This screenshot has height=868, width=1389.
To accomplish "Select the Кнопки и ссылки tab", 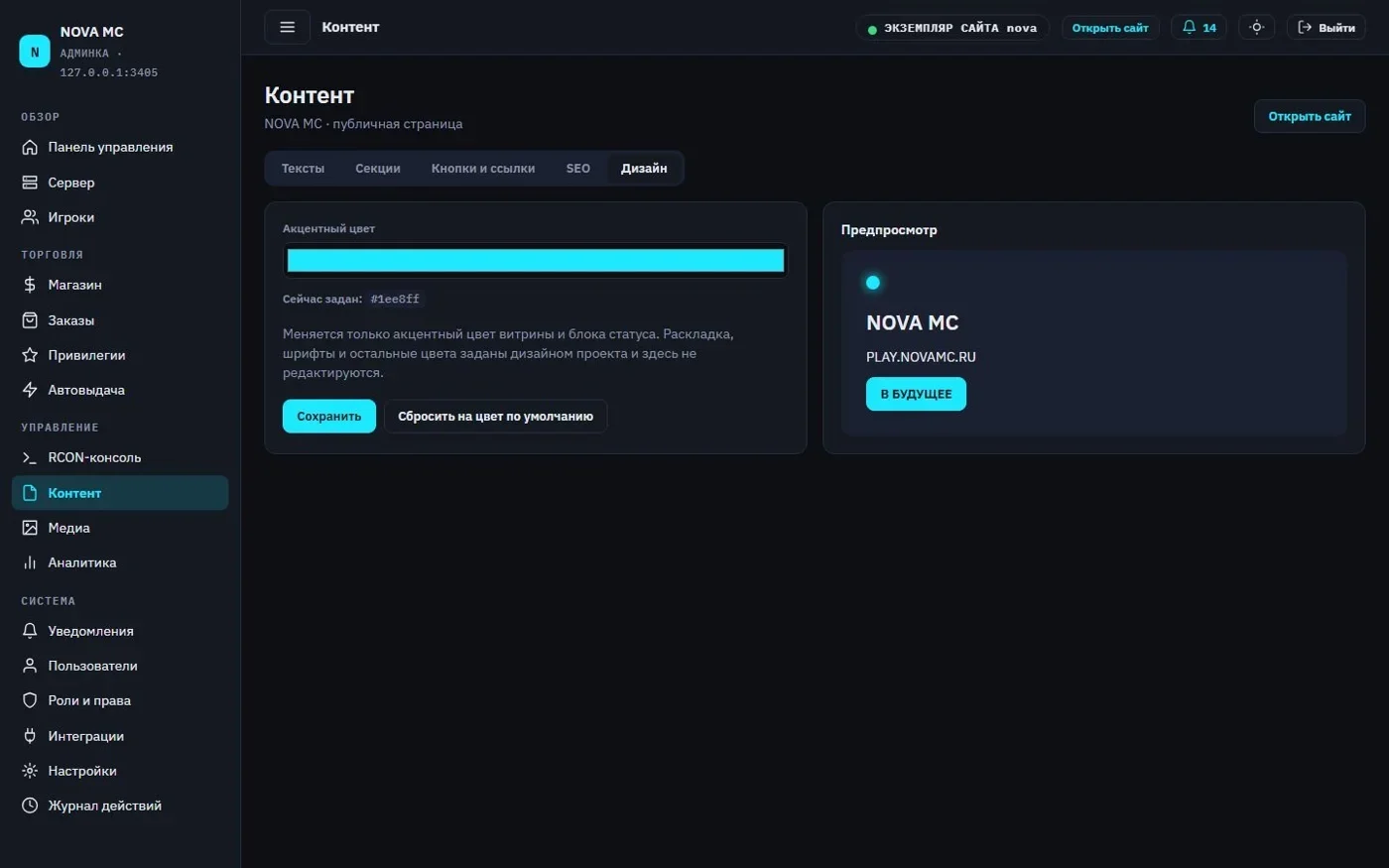I will (482, 169).
